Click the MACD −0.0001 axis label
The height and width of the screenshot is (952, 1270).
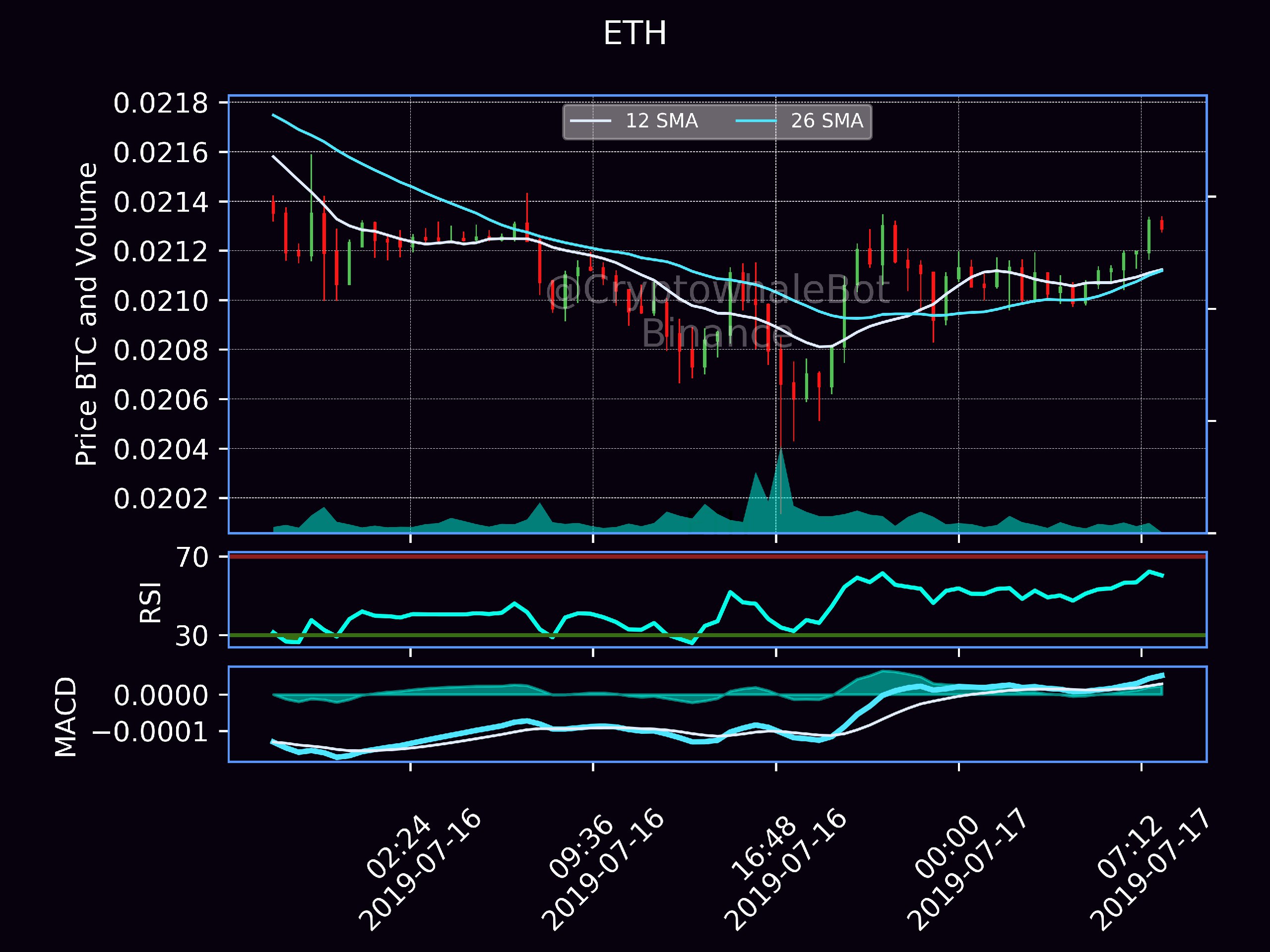[x=150, y=732]
